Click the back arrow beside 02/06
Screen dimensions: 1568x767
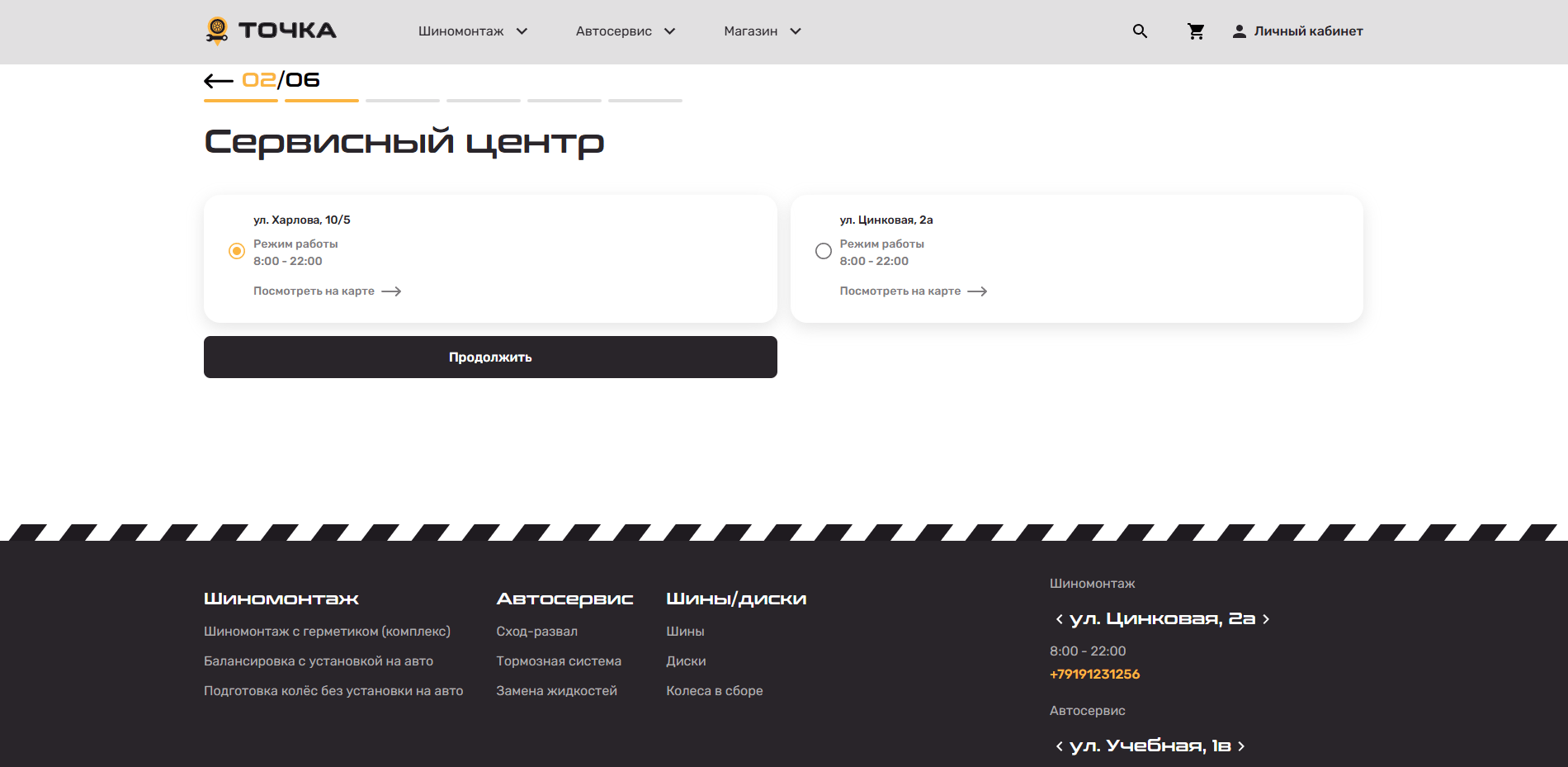click(219, 81)
